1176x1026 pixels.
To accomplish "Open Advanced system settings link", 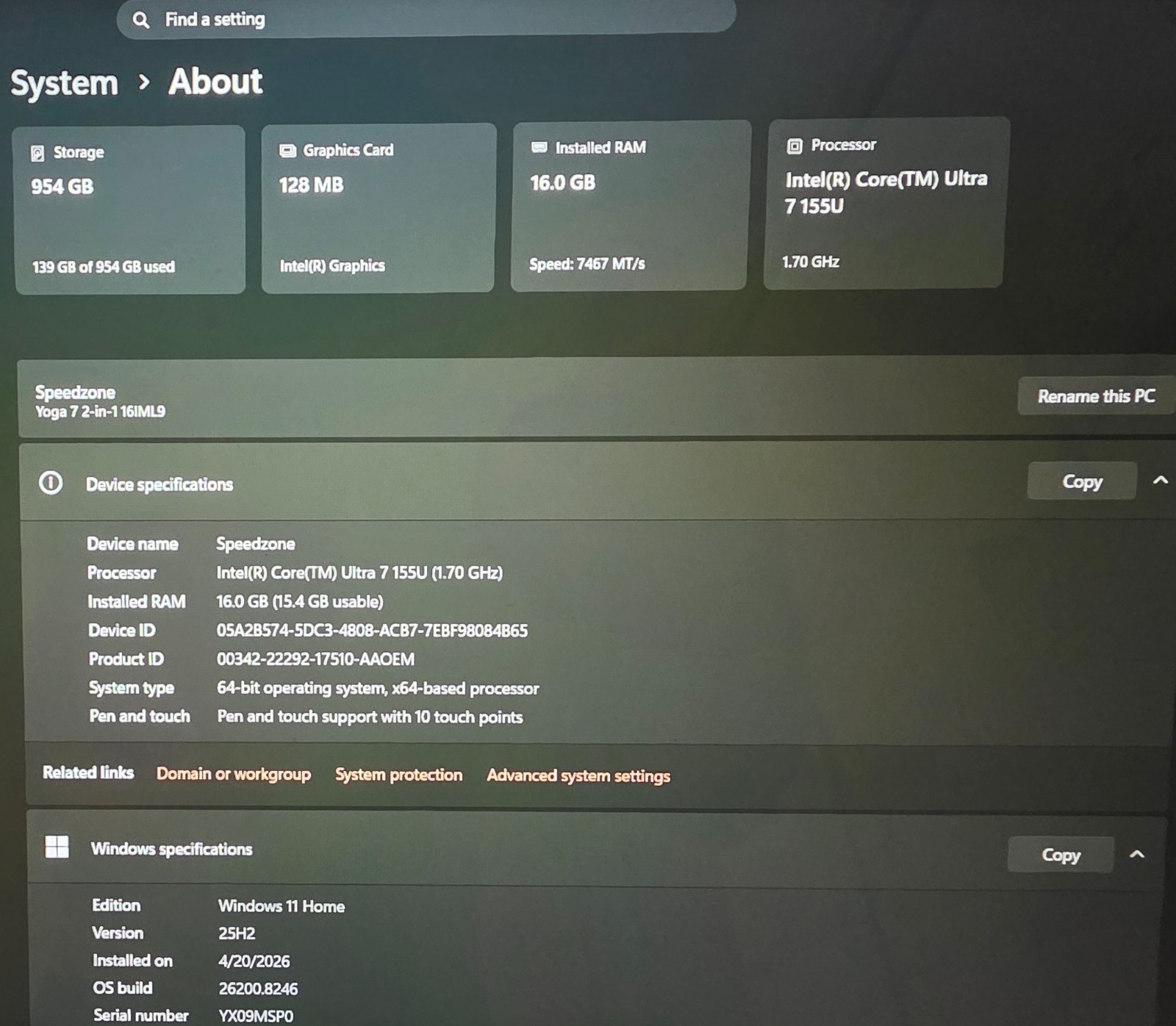I will [578, 775].
